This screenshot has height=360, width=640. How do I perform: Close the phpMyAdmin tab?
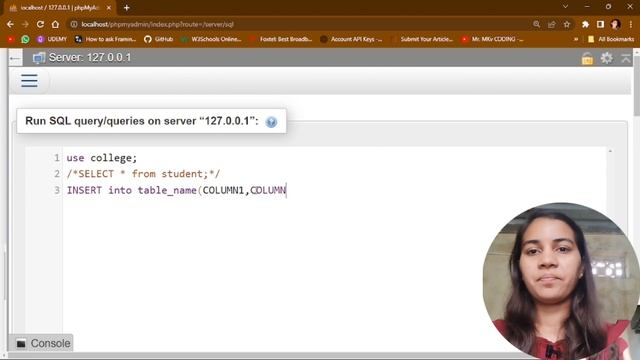(109, 8)
